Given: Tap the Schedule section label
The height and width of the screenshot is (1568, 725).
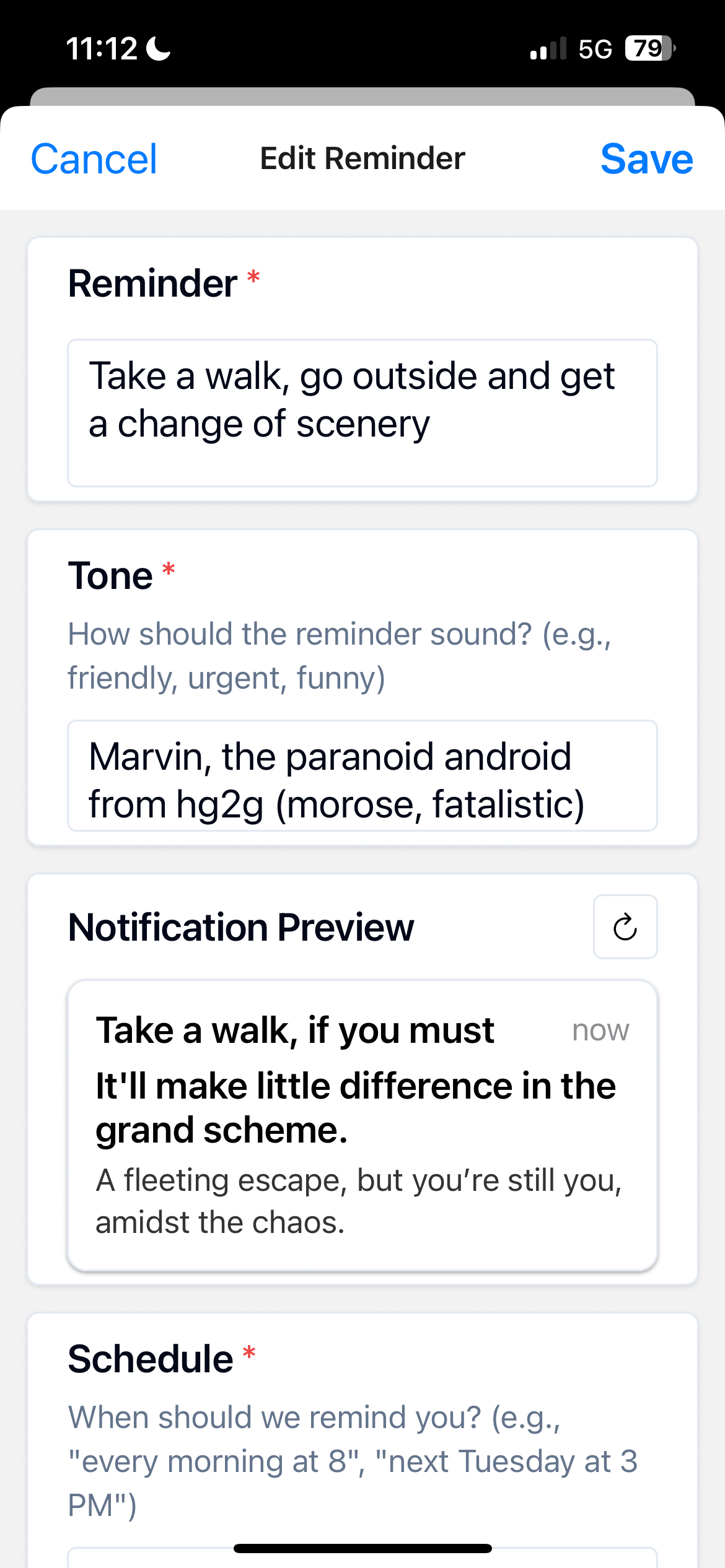Looking at the screenshot, I should pyautogui.click(x=151, y=1359).
